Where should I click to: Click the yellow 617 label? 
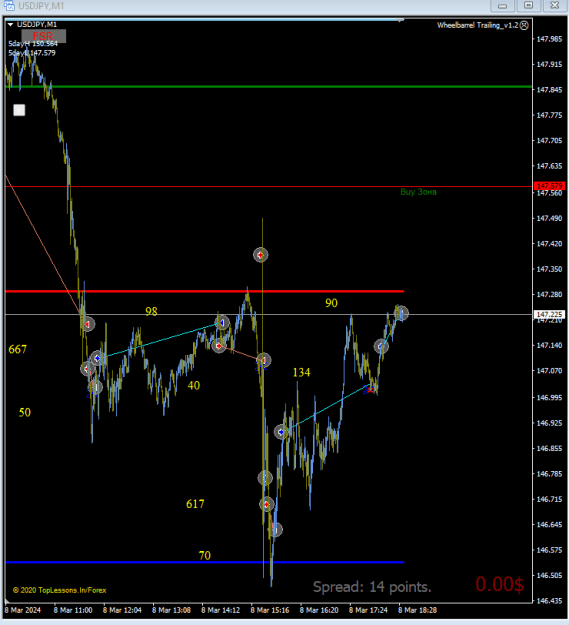pos(195,504)
